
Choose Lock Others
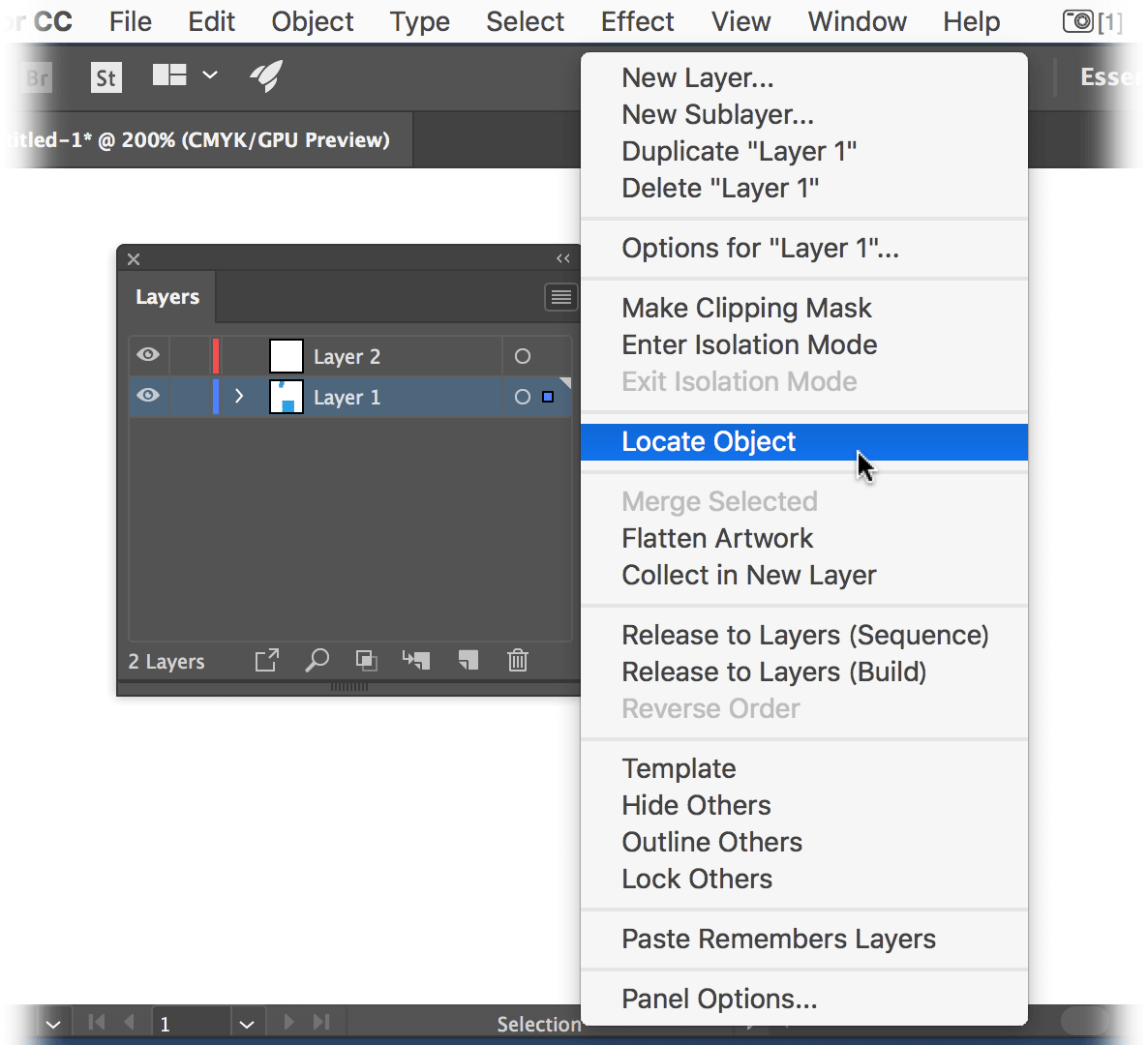tap(804, 879)
